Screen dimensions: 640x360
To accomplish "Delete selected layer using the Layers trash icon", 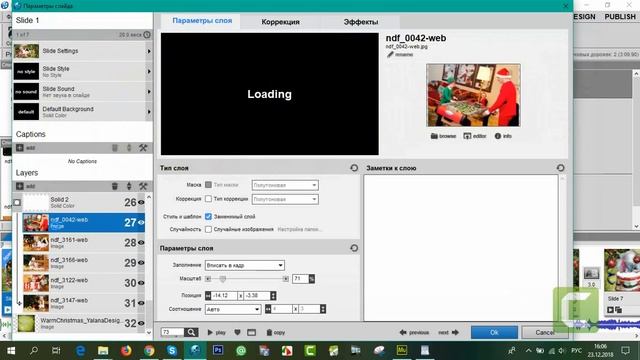I will click(115, 186).
